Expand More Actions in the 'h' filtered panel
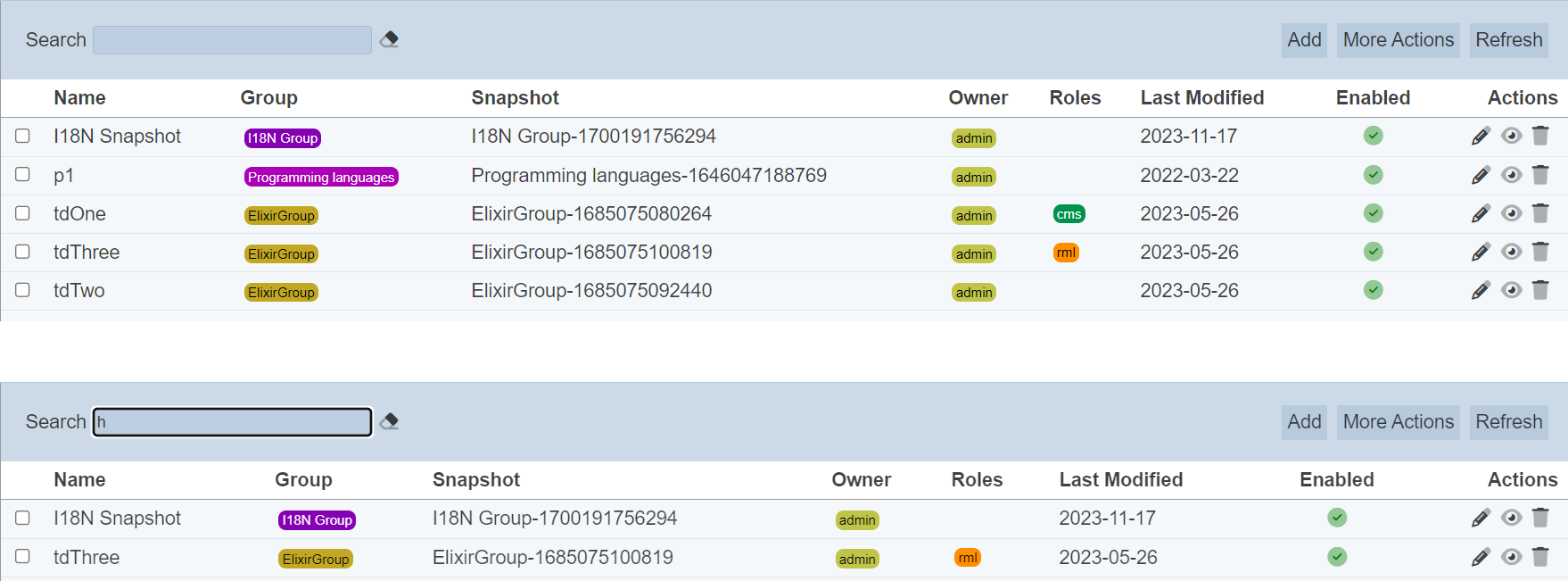This screenshot has height=581, width=1568. tap(1398, 422)
